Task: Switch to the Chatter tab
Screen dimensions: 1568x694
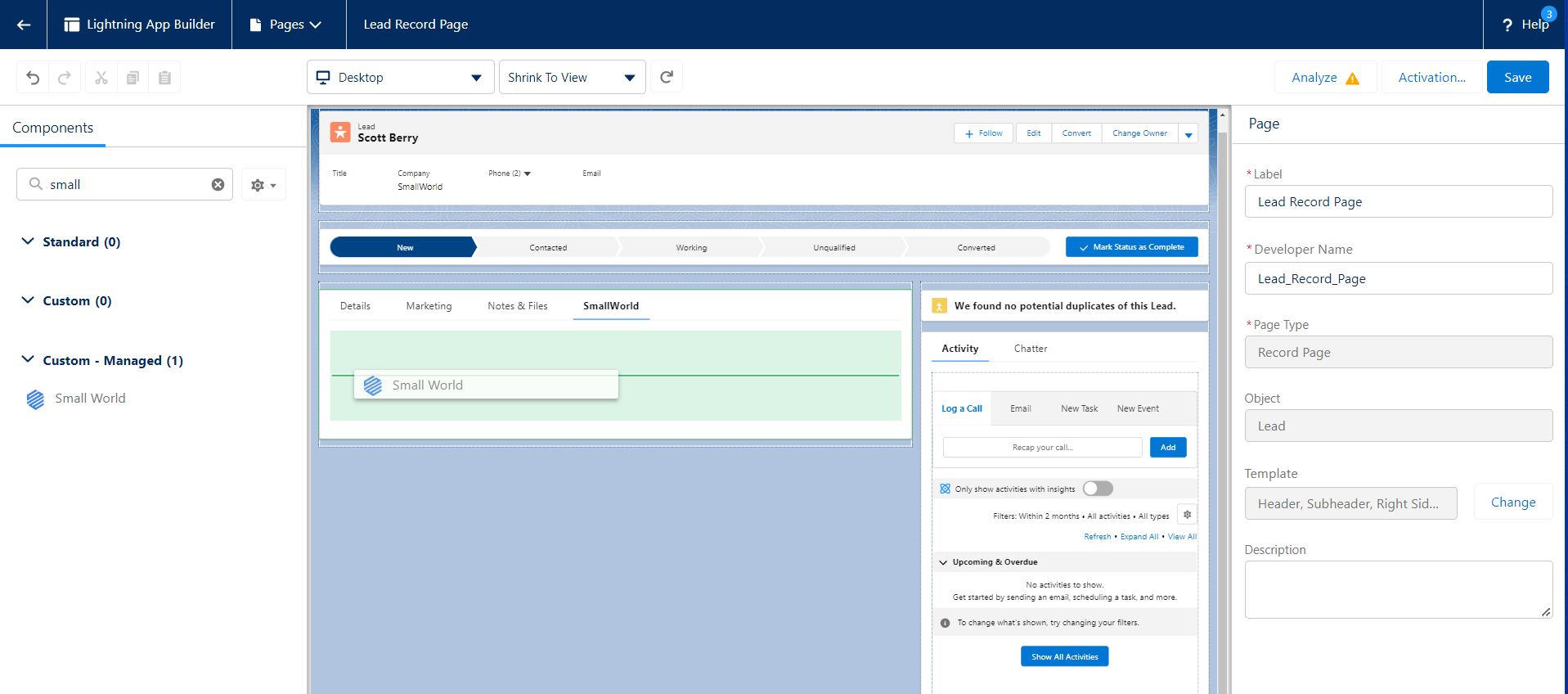Action: click(x=1031, y=349)
